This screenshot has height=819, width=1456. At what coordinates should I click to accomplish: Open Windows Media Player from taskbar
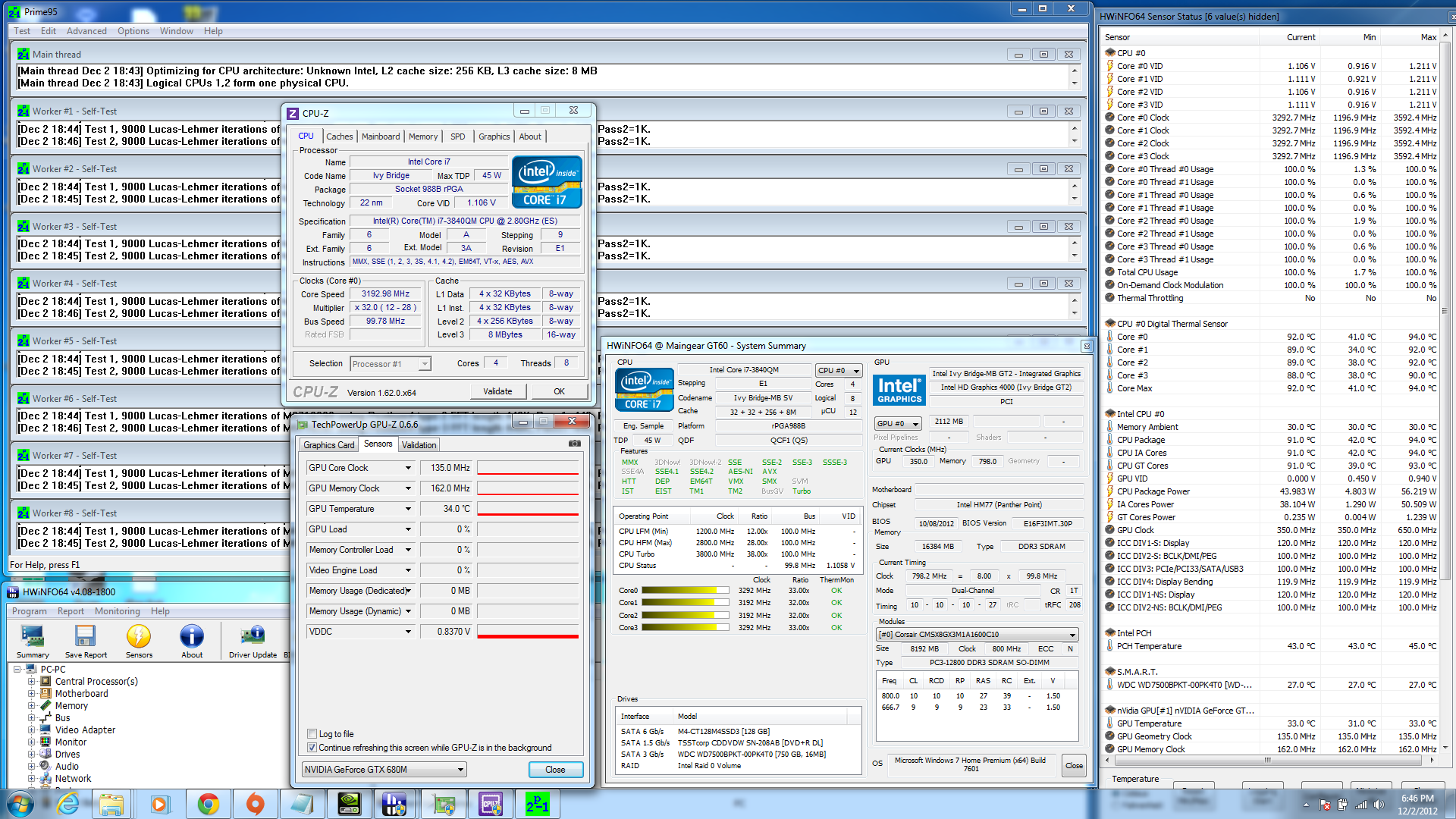tap(159, 804)
